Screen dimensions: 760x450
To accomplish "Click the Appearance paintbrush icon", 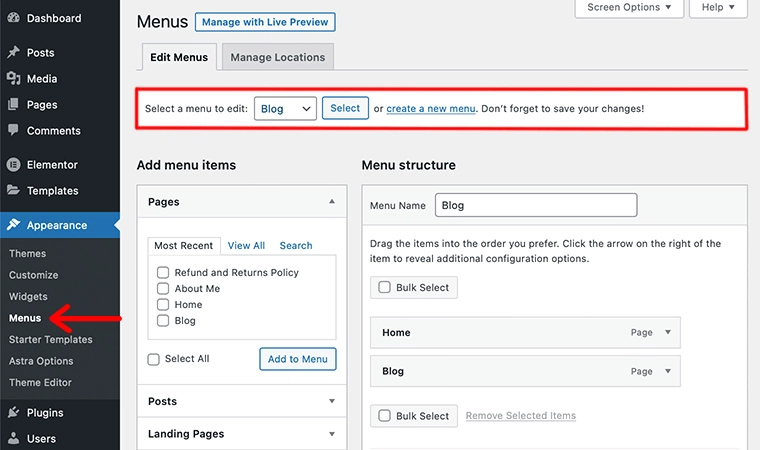I will tap(14, 225).
